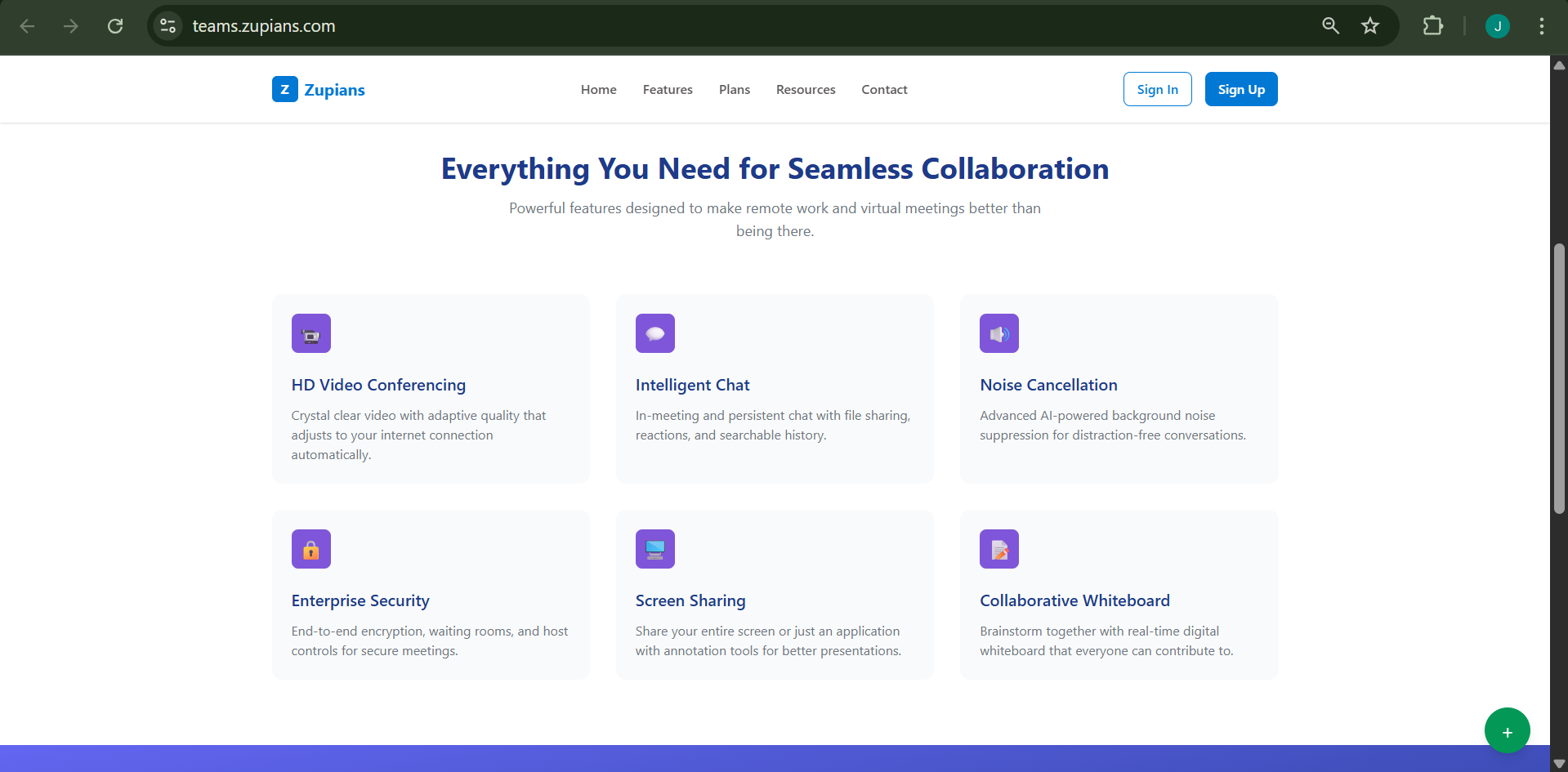Click the page vertical scrollbar thumb
The image size is (1568, 772).
[1558, 376]
